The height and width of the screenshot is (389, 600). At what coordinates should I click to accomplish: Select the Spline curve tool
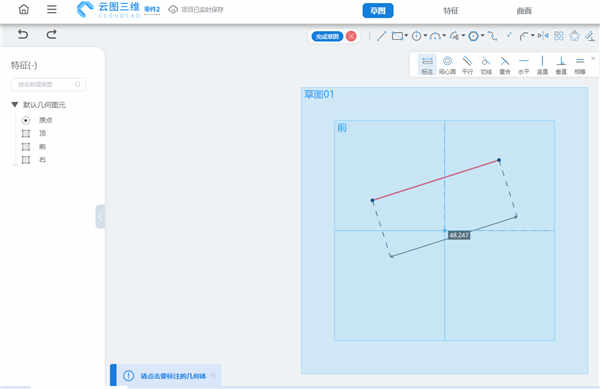pos(492,36)
